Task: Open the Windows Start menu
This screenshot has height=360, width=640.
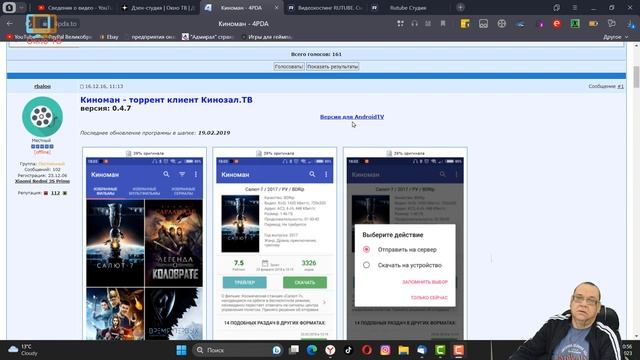Action: pyautogui.click(x=181, y=350)
